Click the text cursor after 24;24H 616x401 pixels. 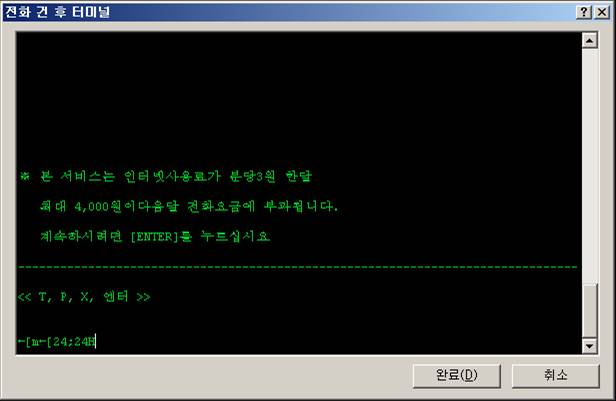(95, 341)
